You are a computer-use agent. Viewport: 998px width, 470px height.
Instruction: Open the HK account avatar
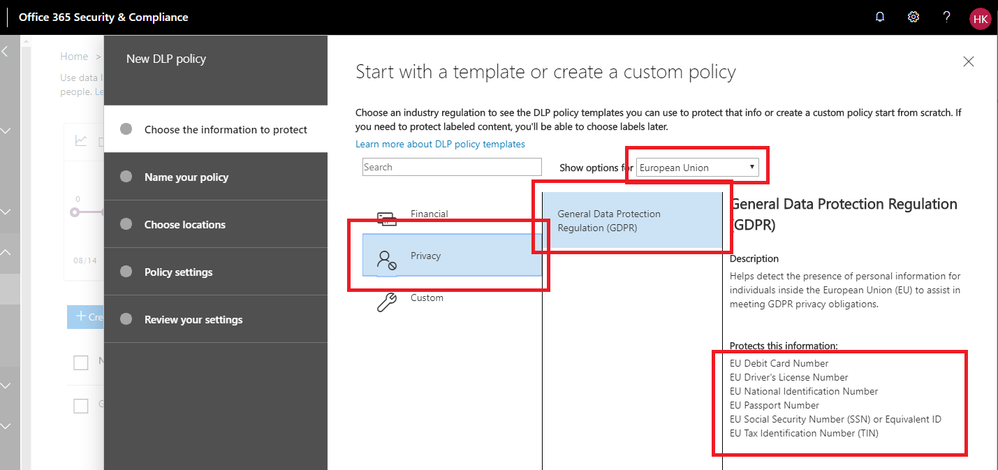(x=980, y=18)
